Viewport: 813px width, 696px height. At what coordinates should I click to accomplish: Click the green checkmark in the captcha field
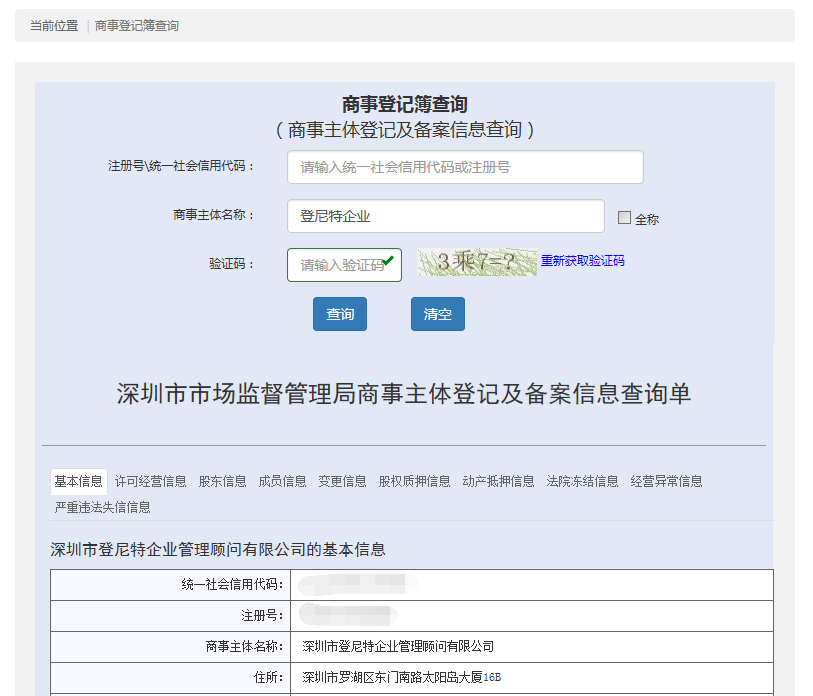pos(388,261)
